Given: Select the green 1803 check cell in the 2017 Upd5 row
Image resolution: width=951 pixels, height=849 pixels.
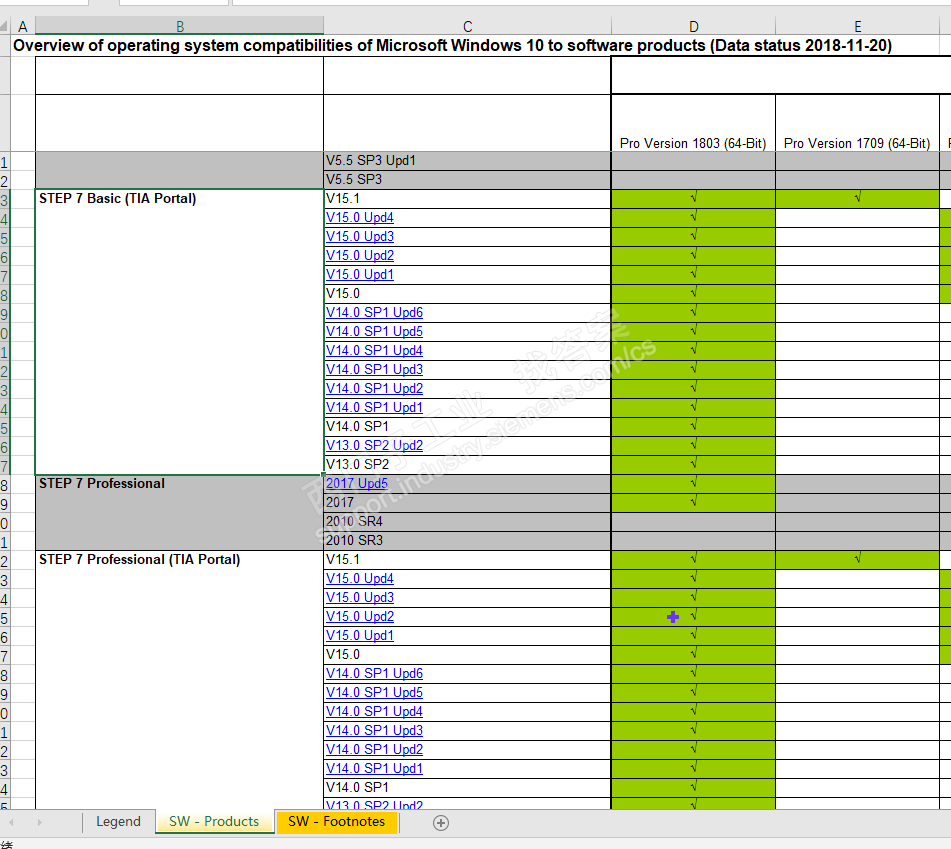Looking at the screenshot, I should (x=693, y=483).
